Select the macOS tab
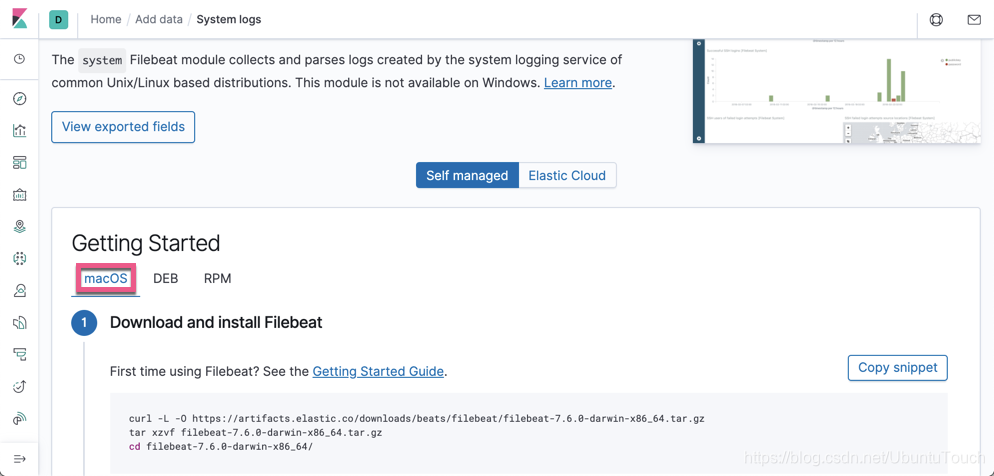This screenshot has width=994, height=476. point(106,278)
